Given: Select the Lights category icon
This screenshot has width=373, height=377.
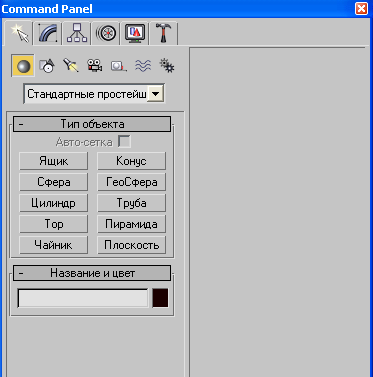Looking at the screenshot, I should point(71,65).
